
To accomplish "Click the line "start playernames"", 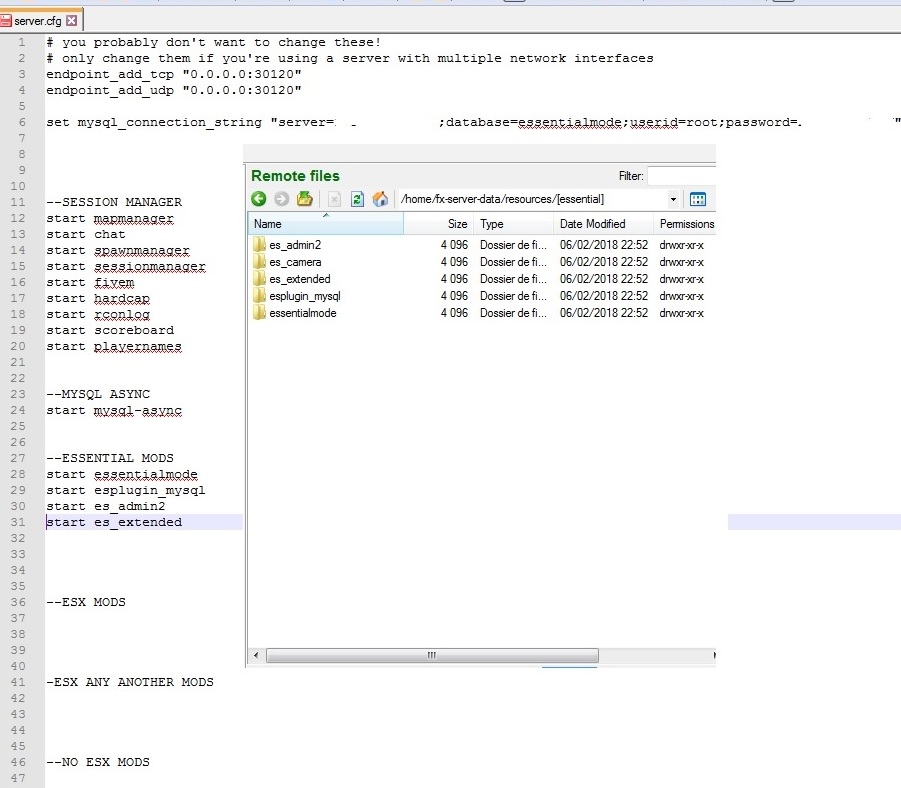I will [x=114, y=347].
